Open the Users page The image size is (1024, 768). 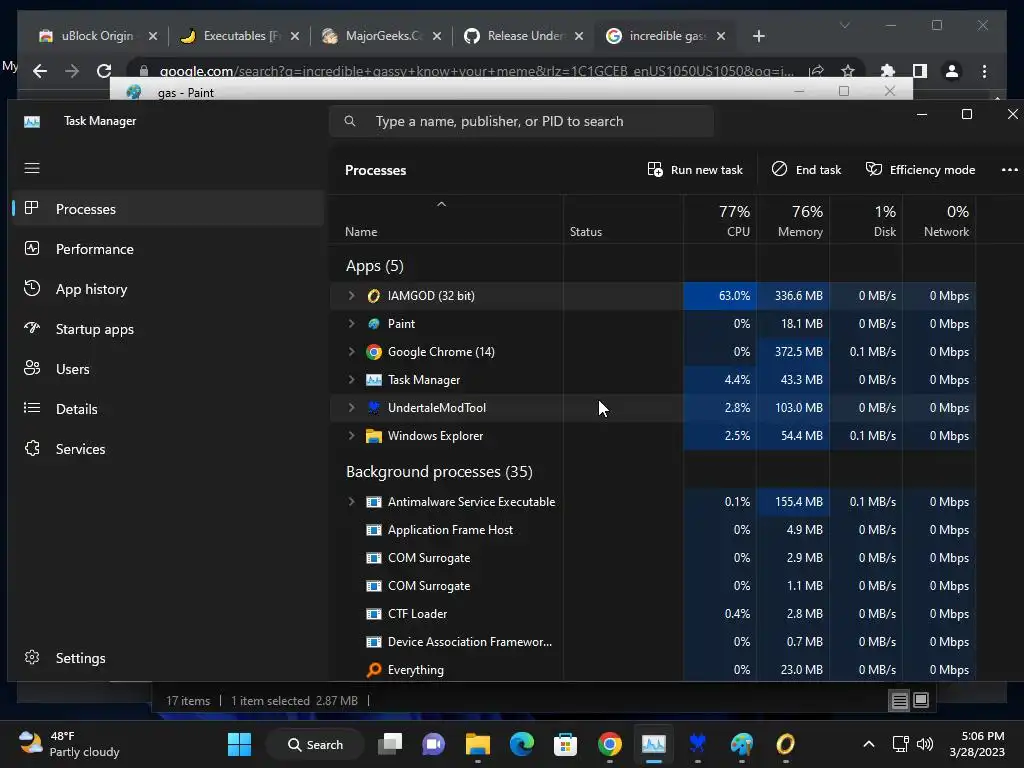click(167, 369)
